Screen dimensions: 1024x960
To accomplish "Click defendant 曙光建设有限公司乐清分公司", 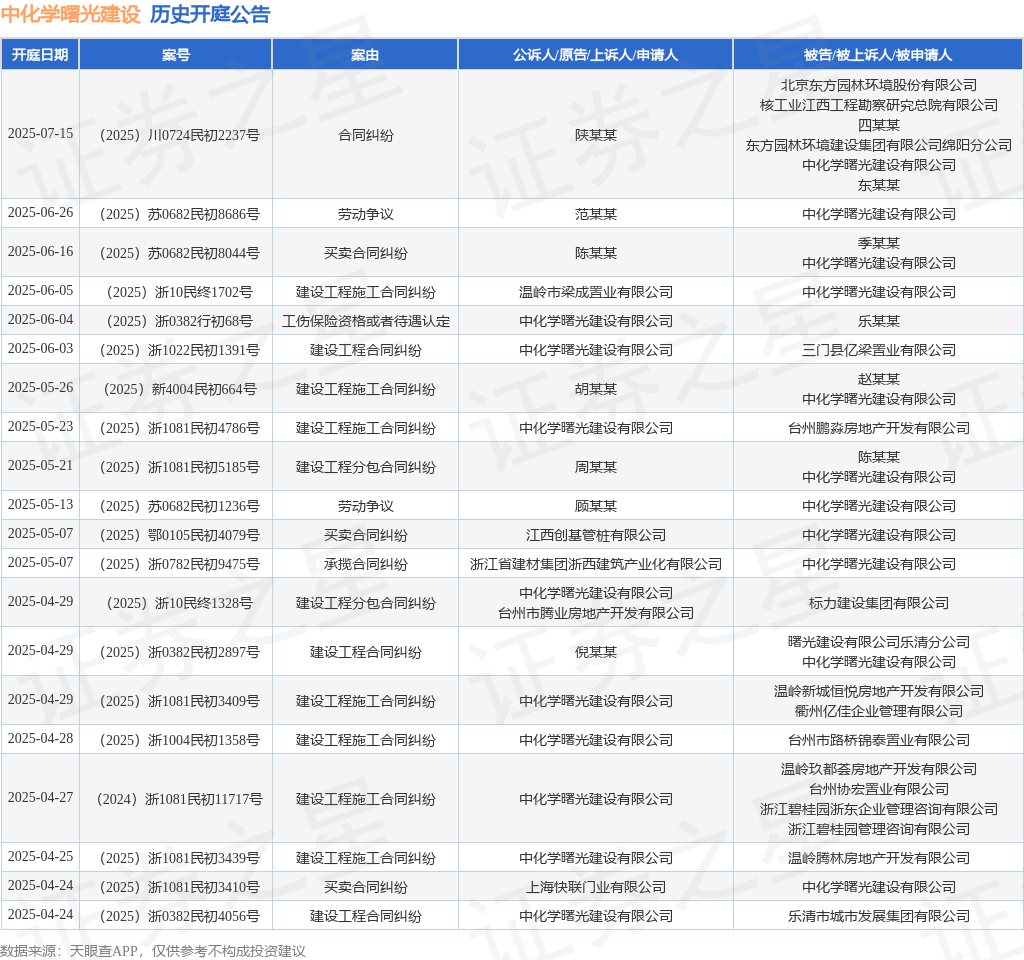I will 879,642.
